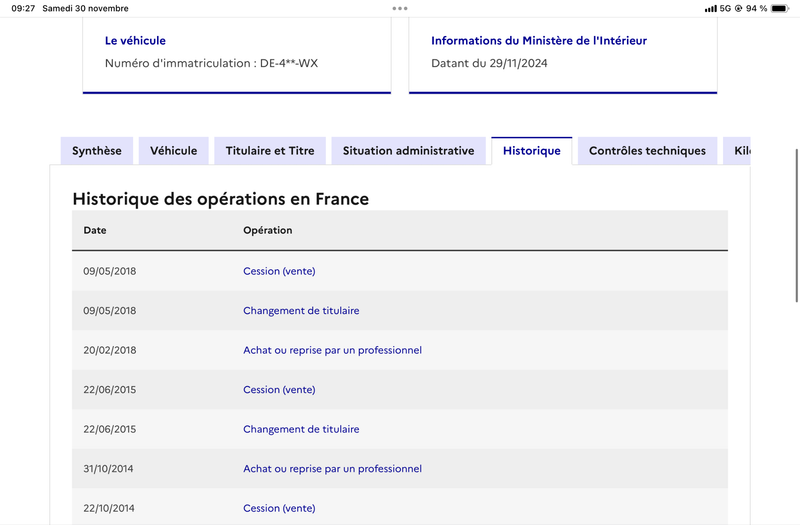800x525 pixels.
Task: Click the page vertical scrollbar
Action: point(796,226)
